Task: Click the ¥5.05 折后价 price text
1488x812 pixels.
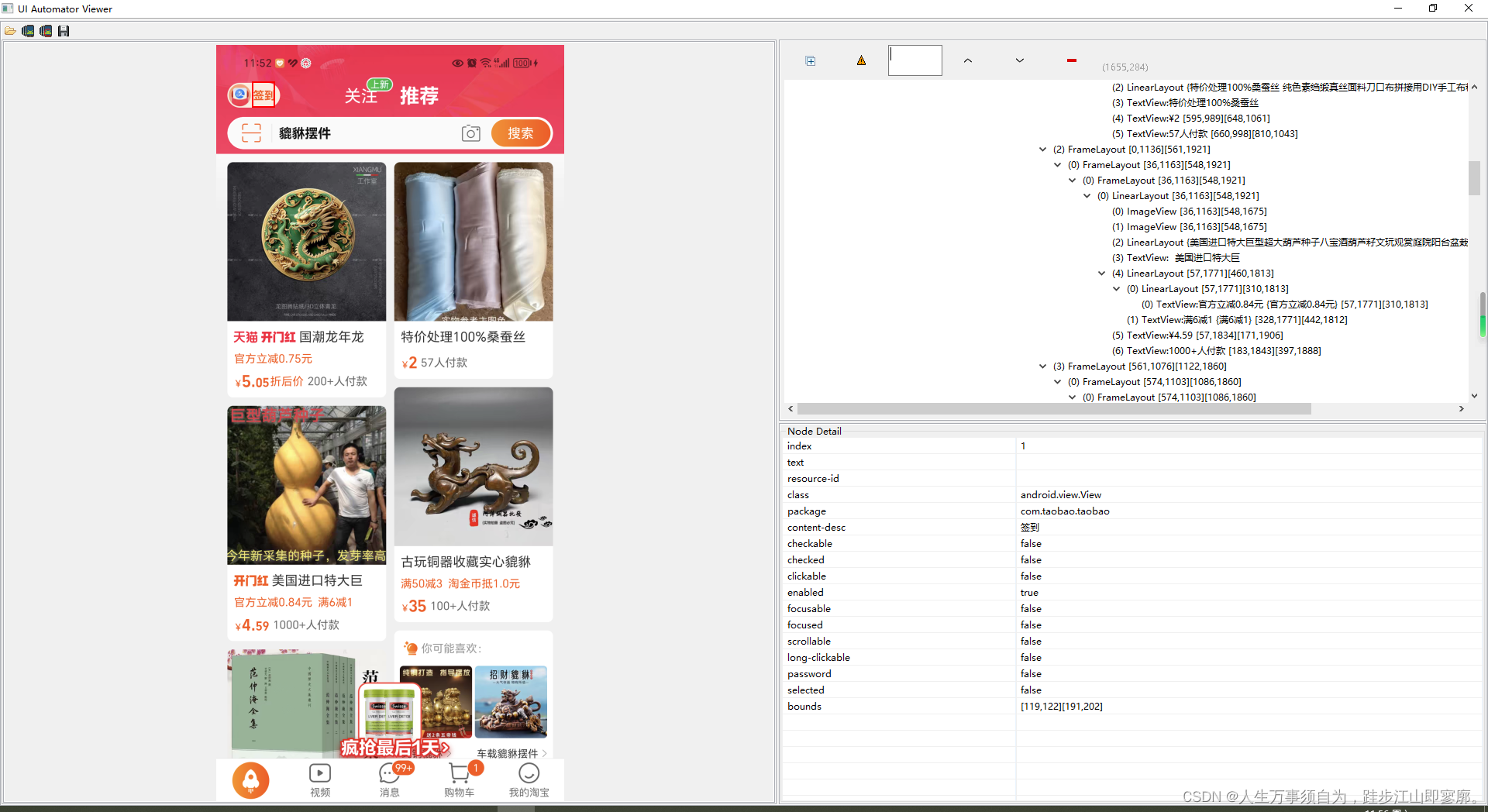Action: [269, 381]
